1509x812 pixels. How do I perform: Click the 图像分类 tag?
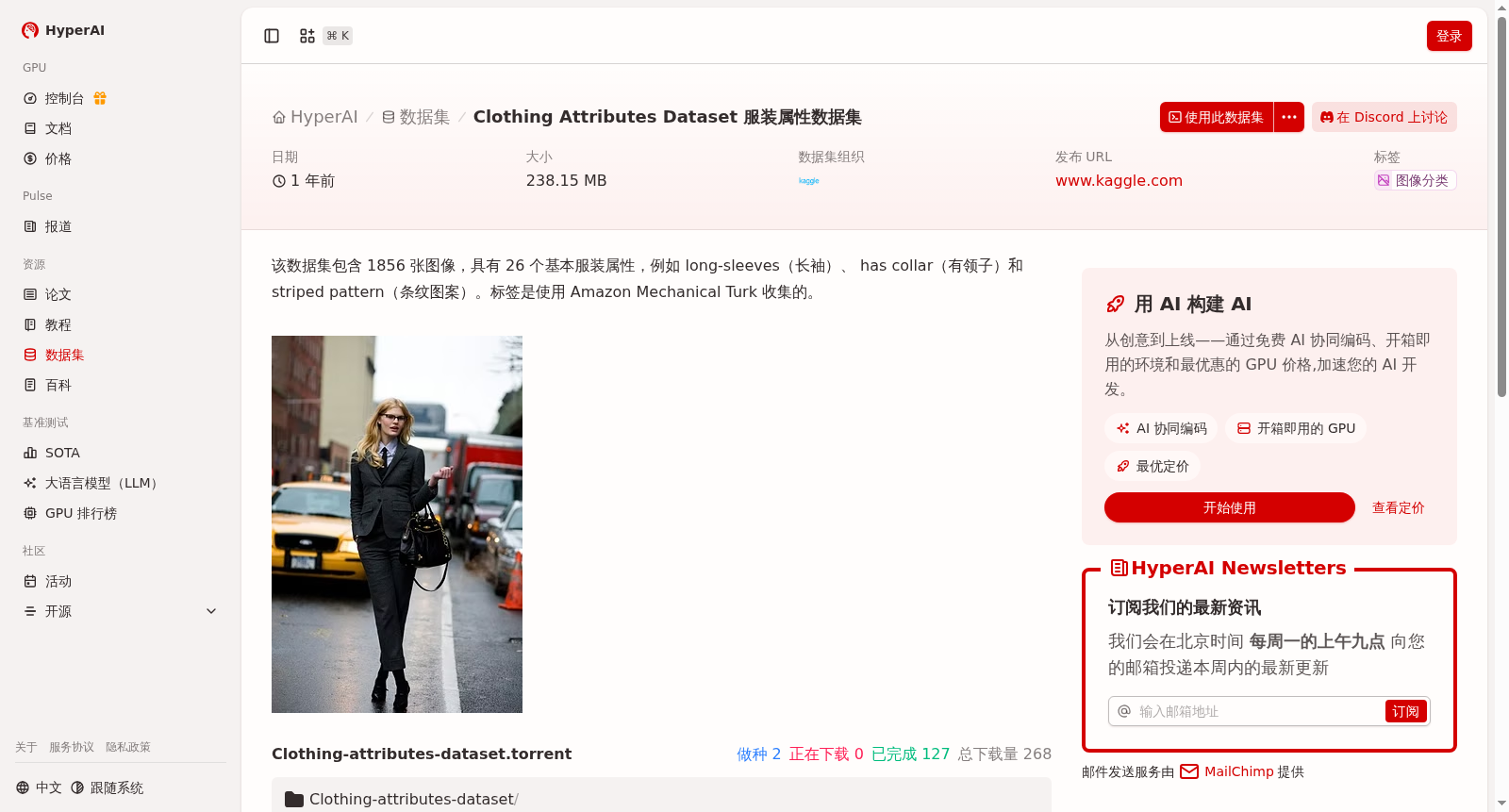pyautogui.click(x=1415, y=180)
